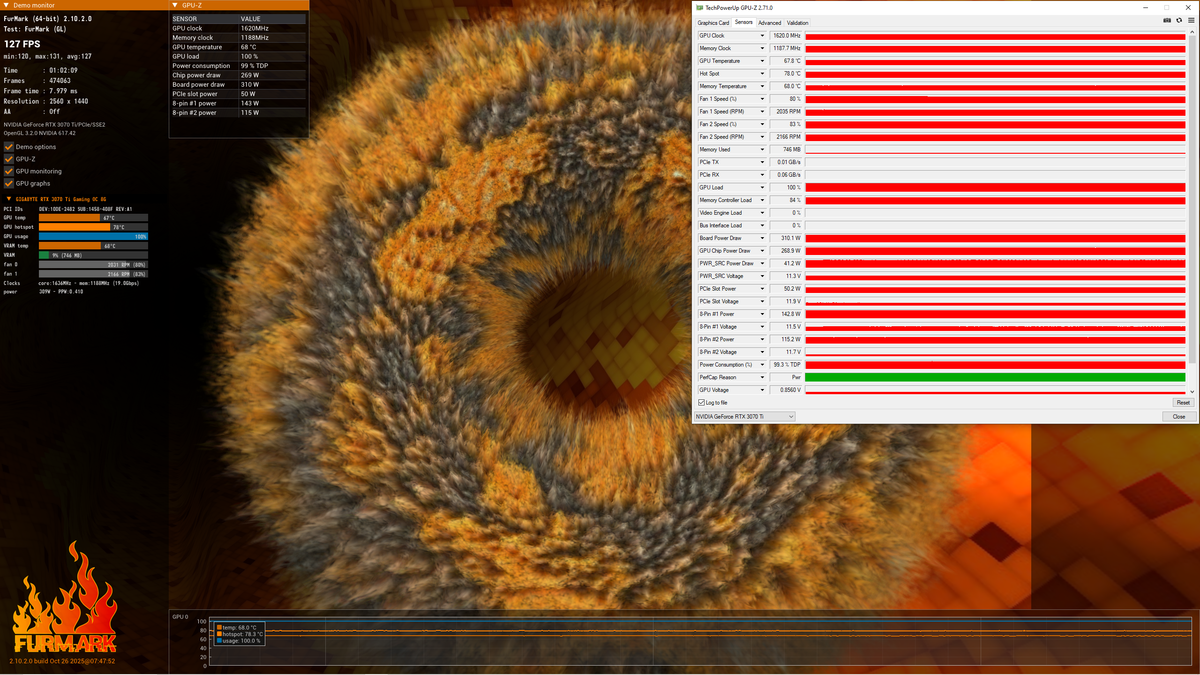Open the GPU selector dropdown in GPU-Z
Viewport: 1200px width, 675px height.
[745, 416]
